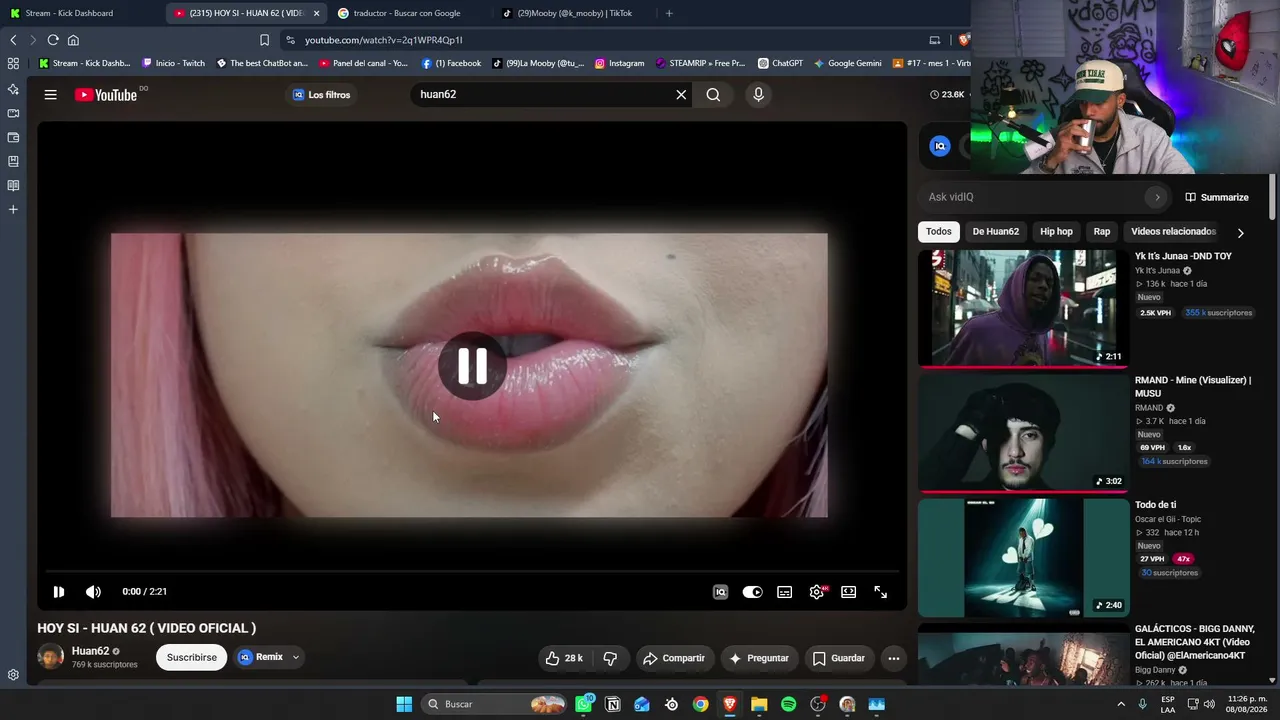
Task: Open File Explorer from the taskbar
Action: click(x=759, y=704)
